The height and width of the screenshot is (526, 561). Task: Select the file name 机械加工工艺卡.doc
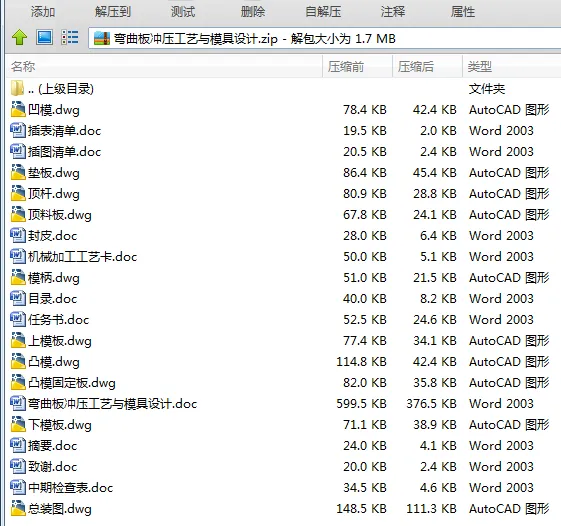pos(83,257)
